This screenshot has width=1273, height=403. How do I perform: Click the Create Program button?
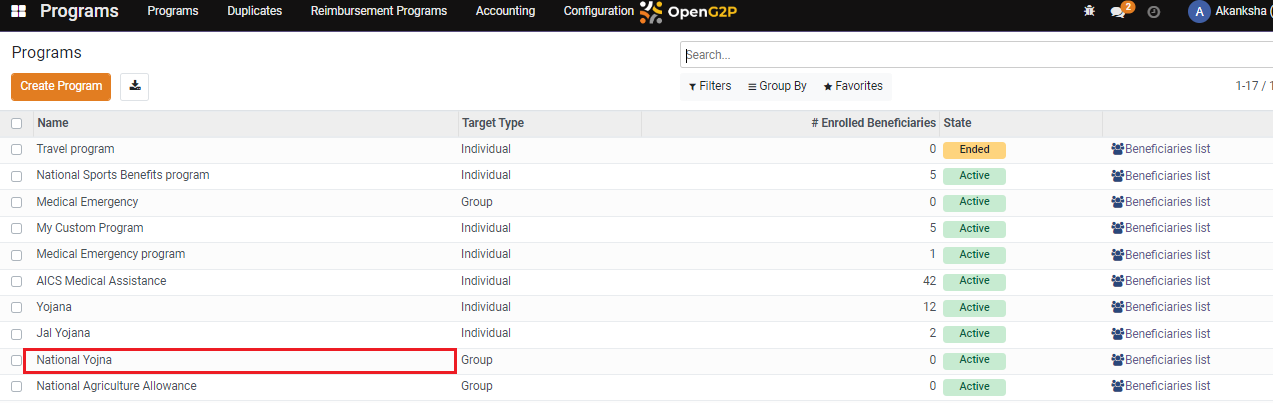pos(61,87)
